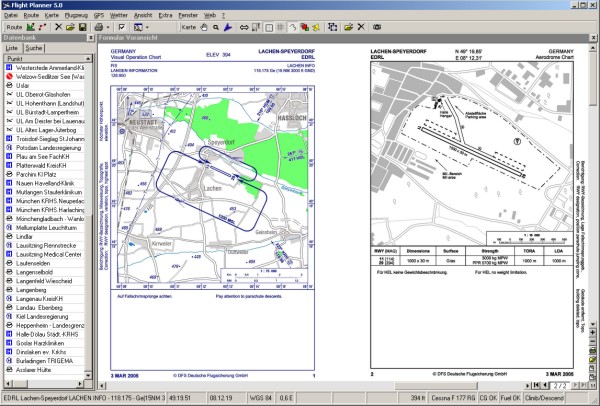This screenshot has width=600, height=406.
Task: Click the binoculars icon in the toolbar
Action: pyautogui.click(x=377, y=27)
